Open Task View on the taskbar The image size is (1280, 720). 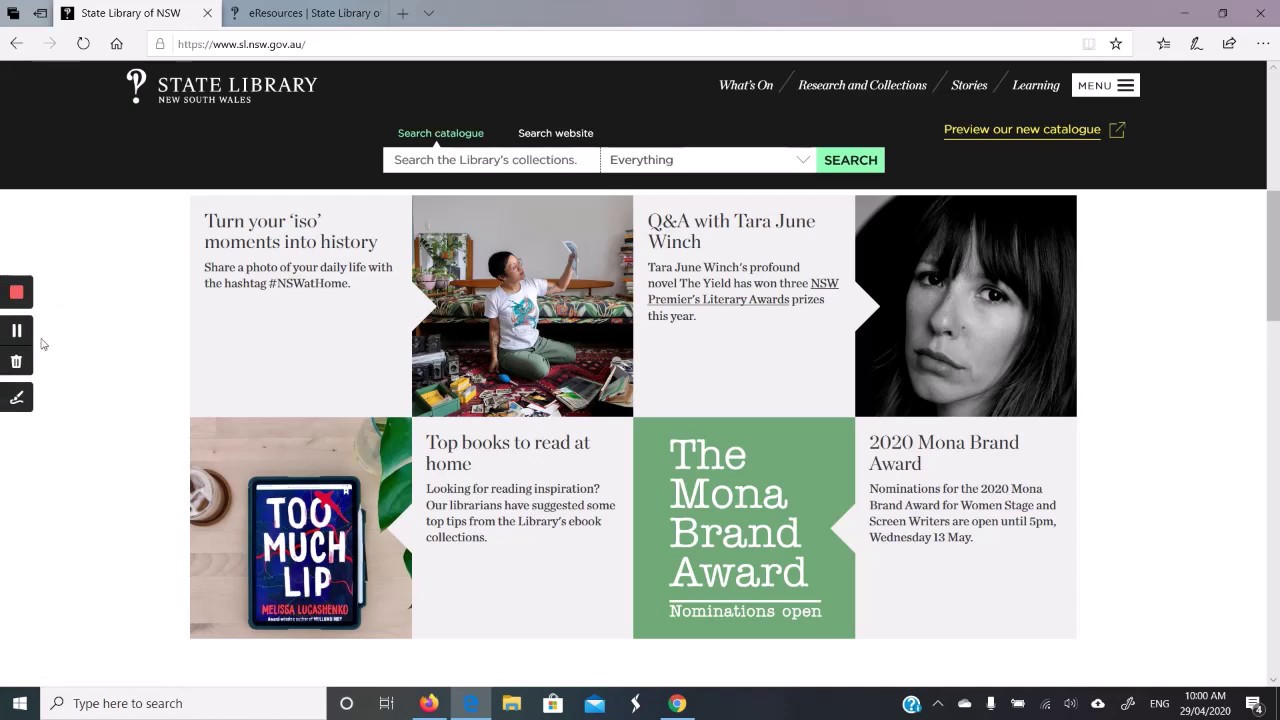tap(386, 703)
